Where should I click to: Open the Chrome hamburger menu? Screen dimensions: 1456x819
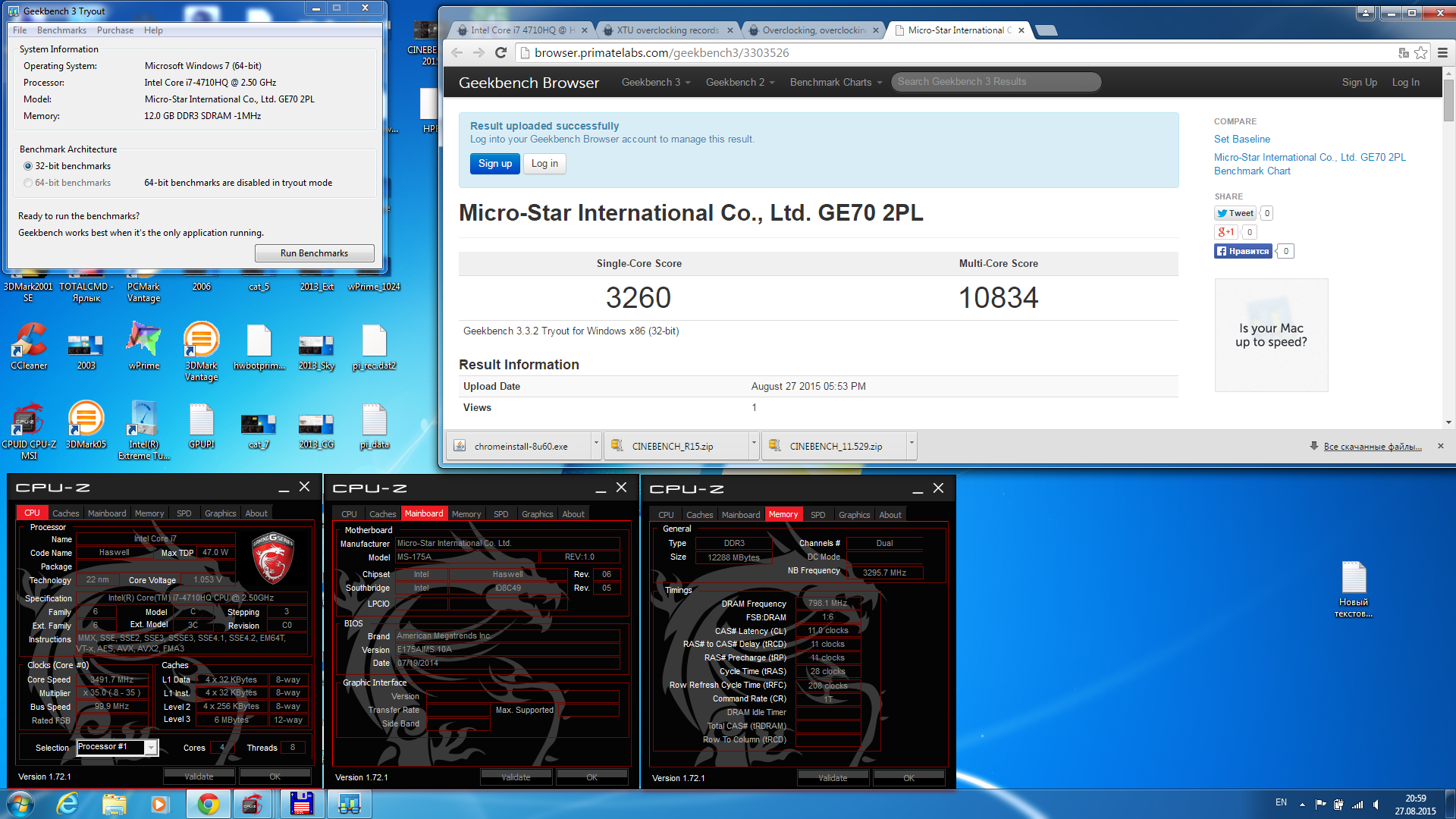click(x=1442, y=52)
